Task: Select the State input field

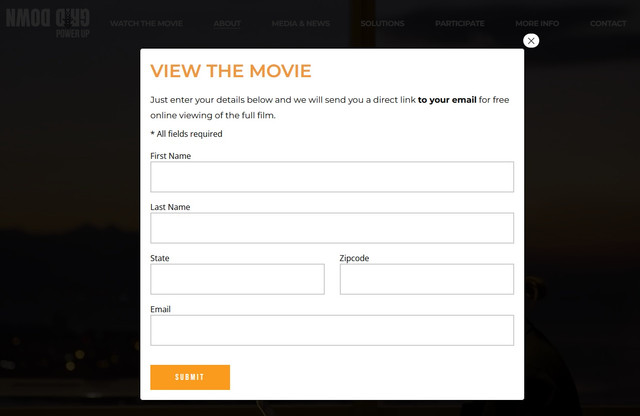Action: [x=237, y=279]
